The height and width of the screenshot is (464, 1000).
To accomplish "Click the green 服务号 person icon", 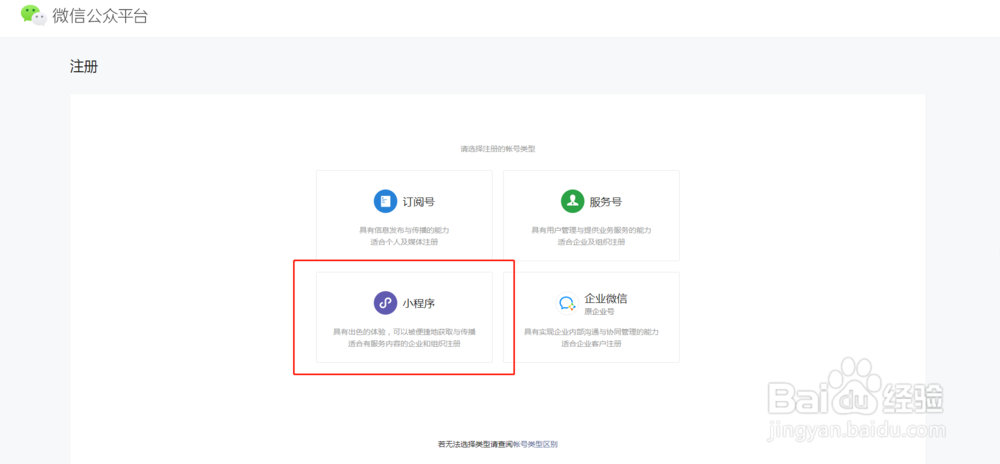I will tap(573, 202).
